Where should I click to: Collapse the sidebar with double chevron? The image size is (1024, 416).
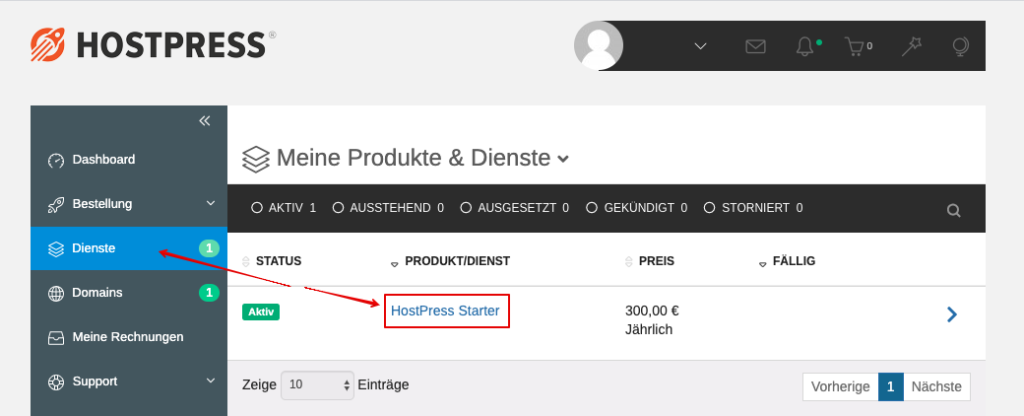point(204,121)
